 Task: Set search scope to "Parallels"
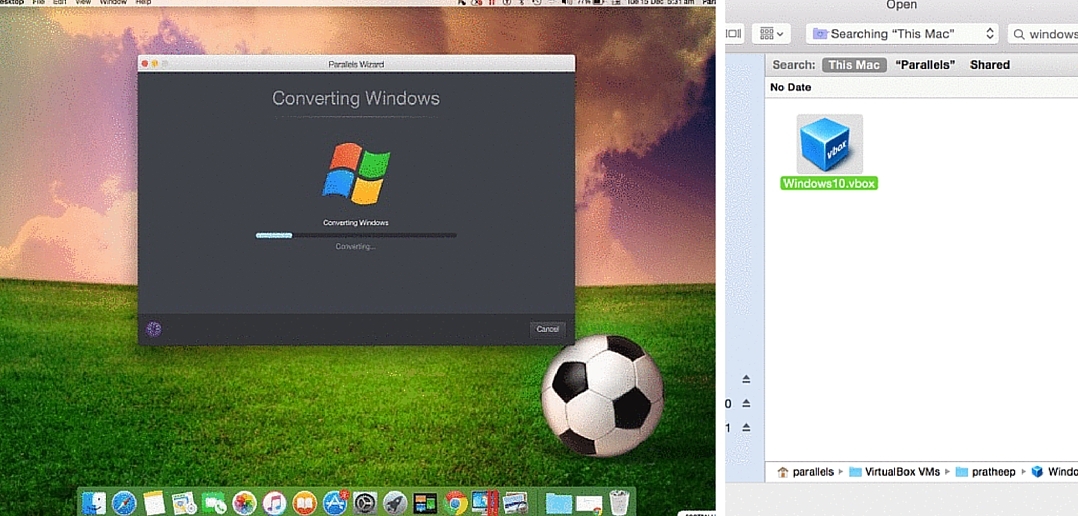[925, 65]
